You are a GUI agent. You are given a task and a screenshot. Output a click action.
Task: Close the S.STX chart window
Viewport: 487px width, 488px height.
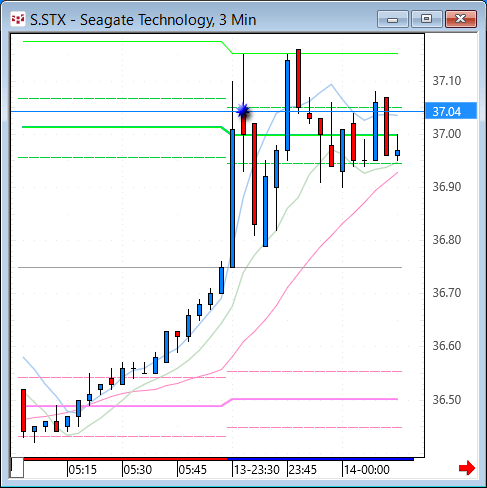[x=461, y=19]
